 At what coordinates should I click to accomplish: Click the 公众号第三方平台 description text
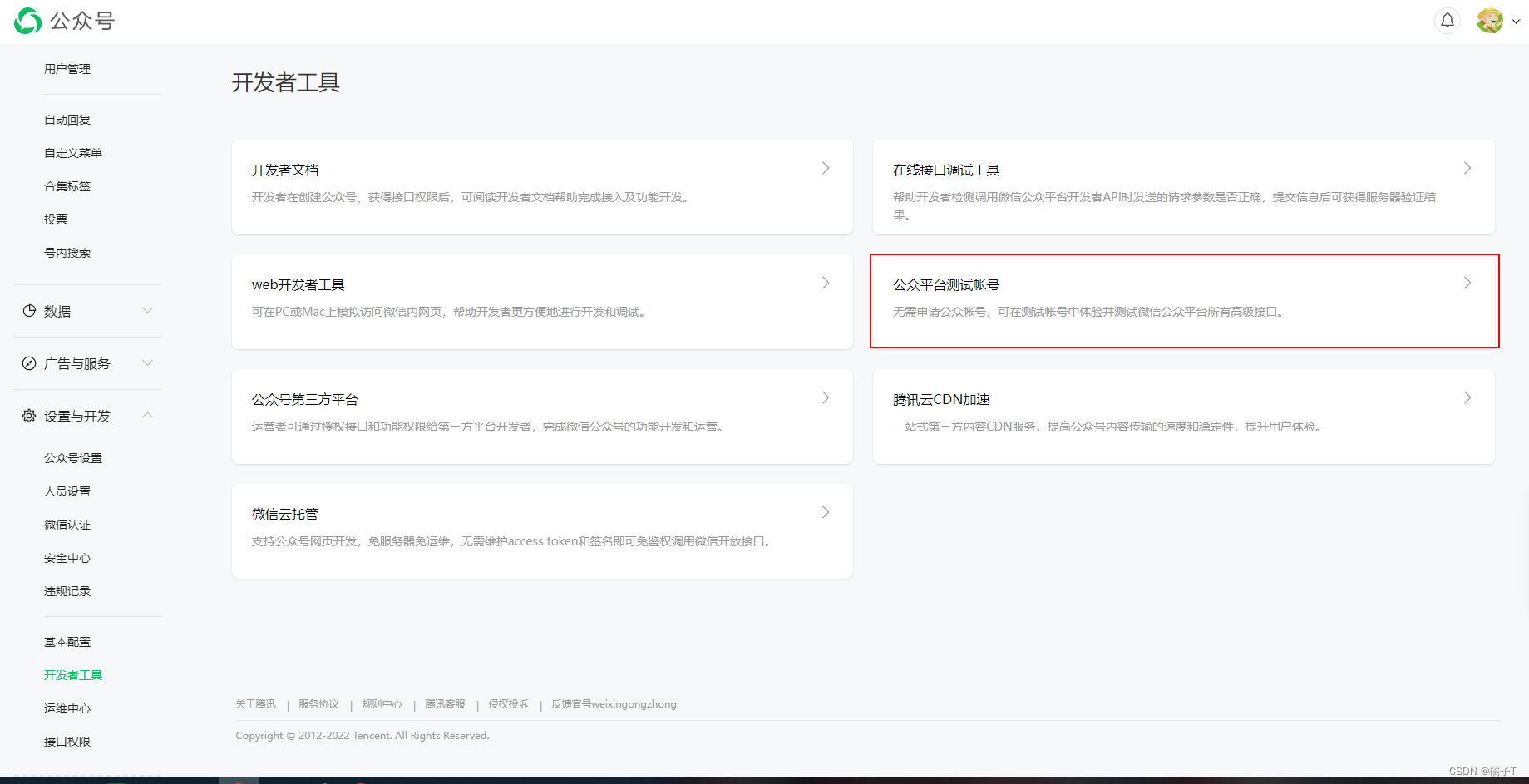490,427
